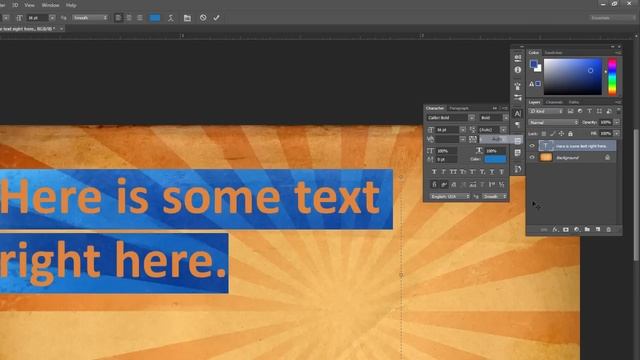The width and height of the screenshot is (640, 360).
Task: Open the Window menu
Action: point(50,5)
